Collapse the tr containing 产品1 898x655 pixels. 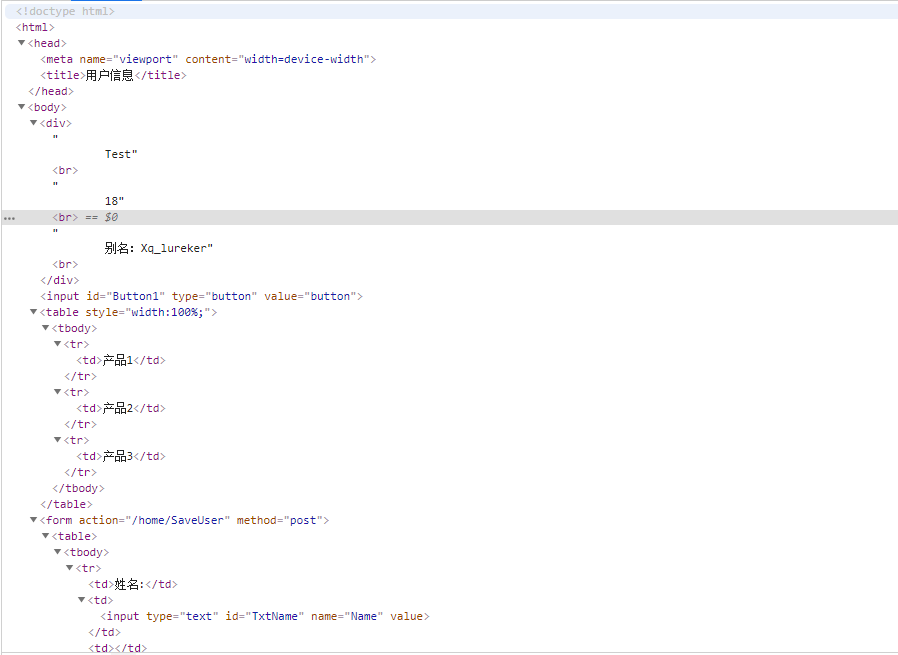coord(57,343)
